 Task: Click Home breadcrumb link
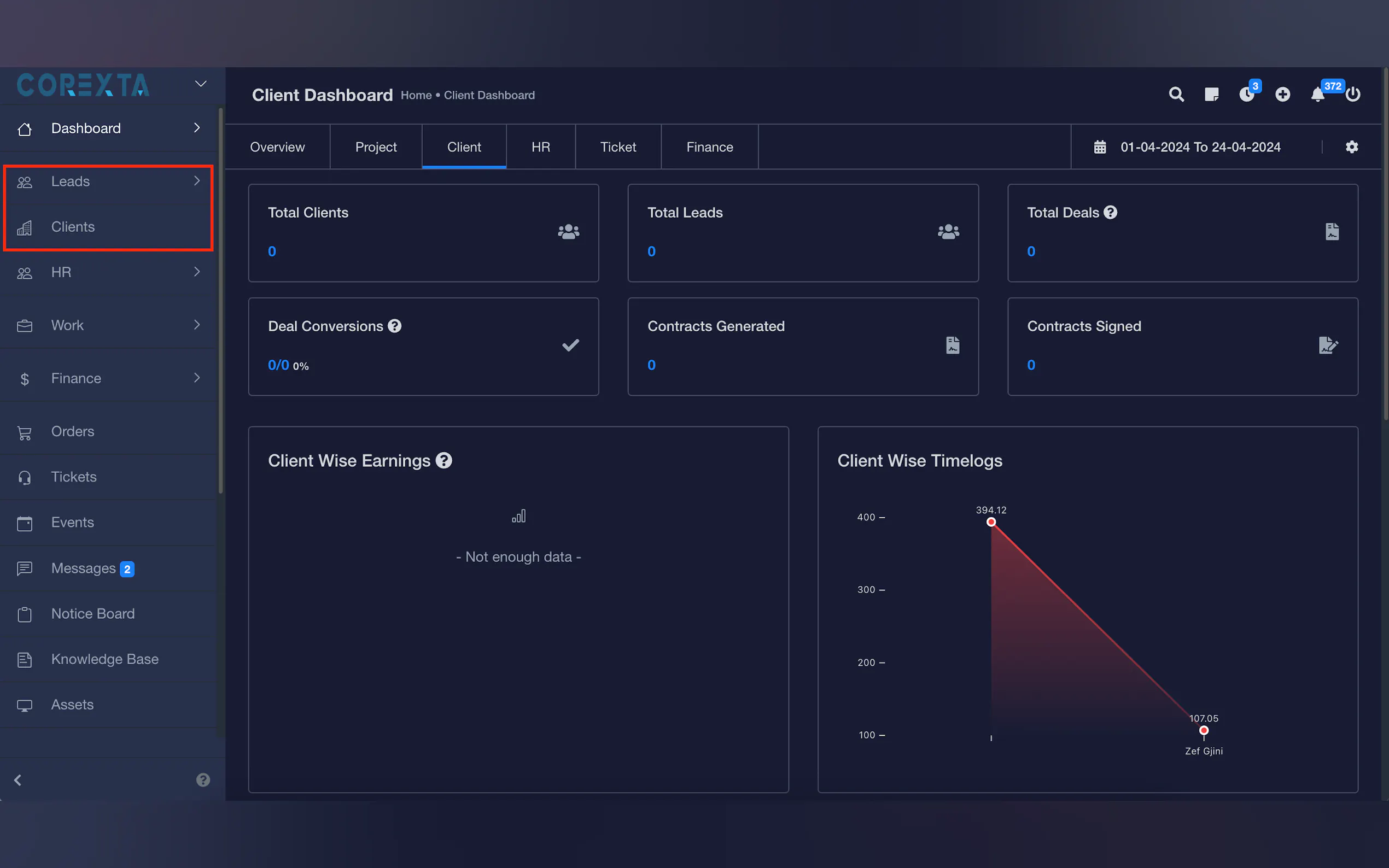[x=416, y=95]
